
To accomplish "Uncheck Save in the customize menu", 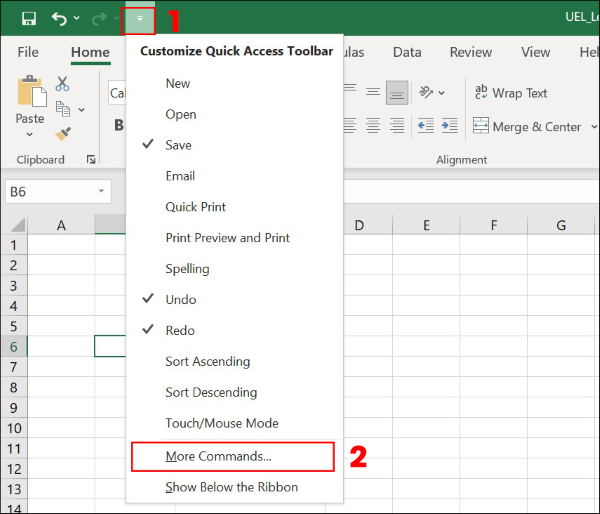I will click(234, 145).
